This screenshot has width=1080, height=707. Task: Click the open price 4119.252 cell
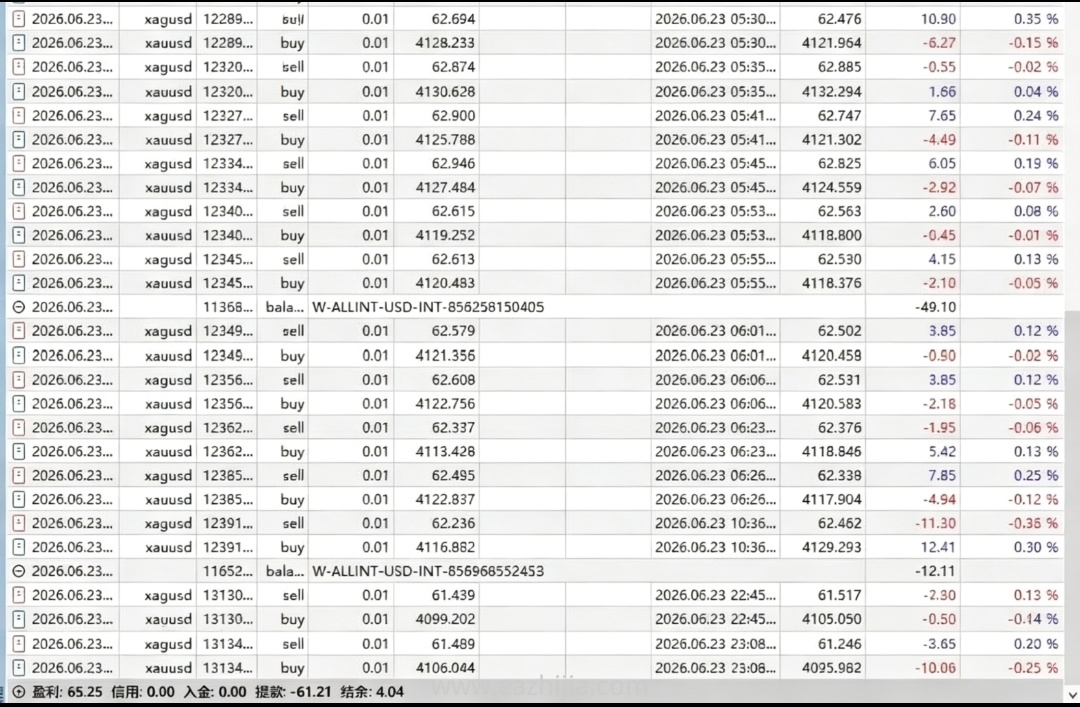click(445, 235)
